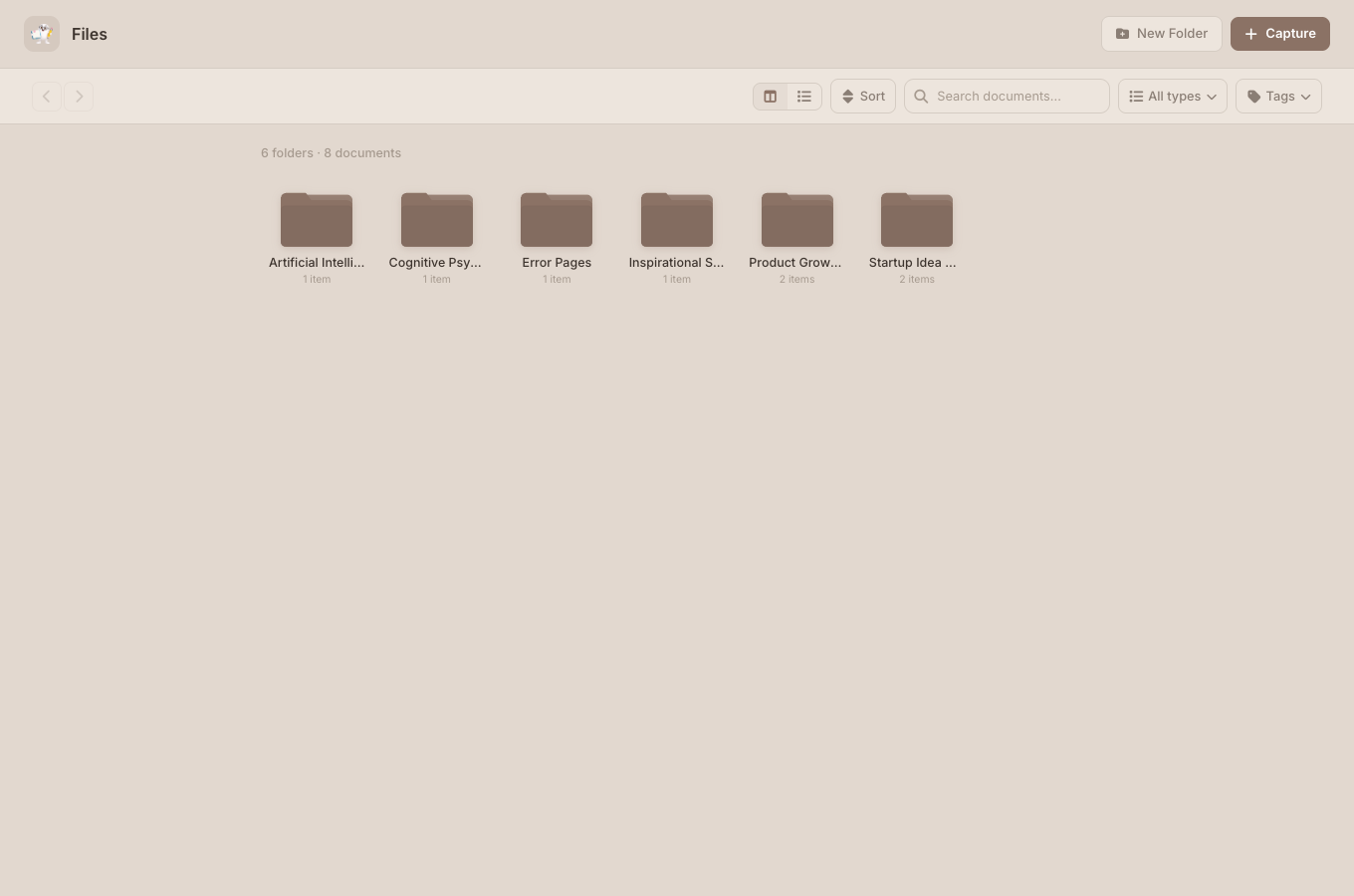Open the Inspirational Sayings folder
The height and width of the screenshot is (896, 1354).
click(x=676, y=219)
